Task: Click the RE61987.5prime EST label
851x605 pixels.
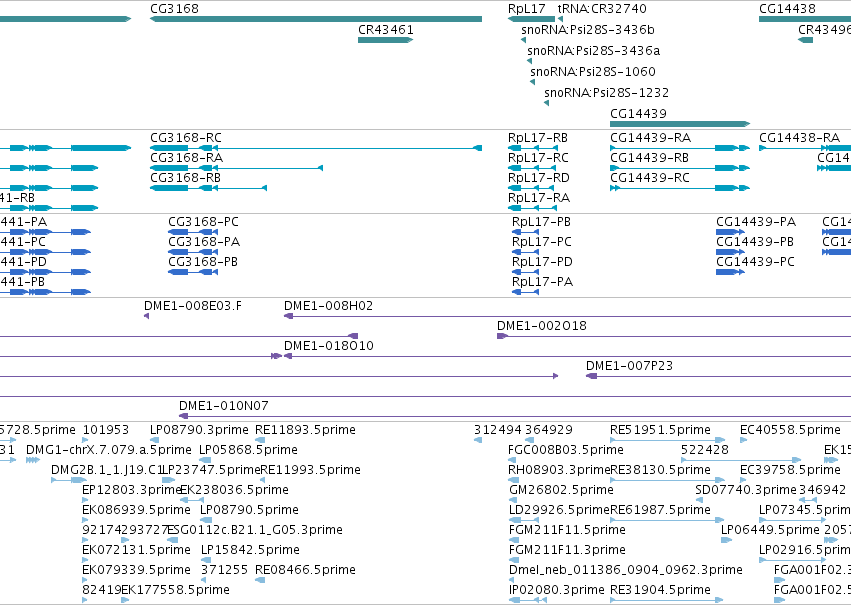Action: tap(661, 511)
